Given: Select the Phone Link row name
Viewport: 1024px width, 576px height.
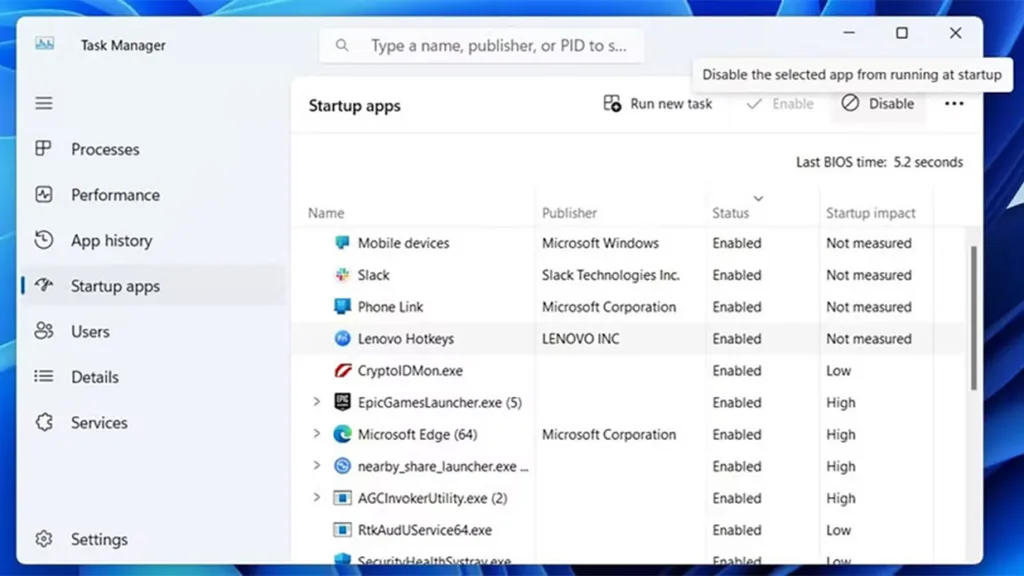Looking at the screenshot, I should [390, 307].
